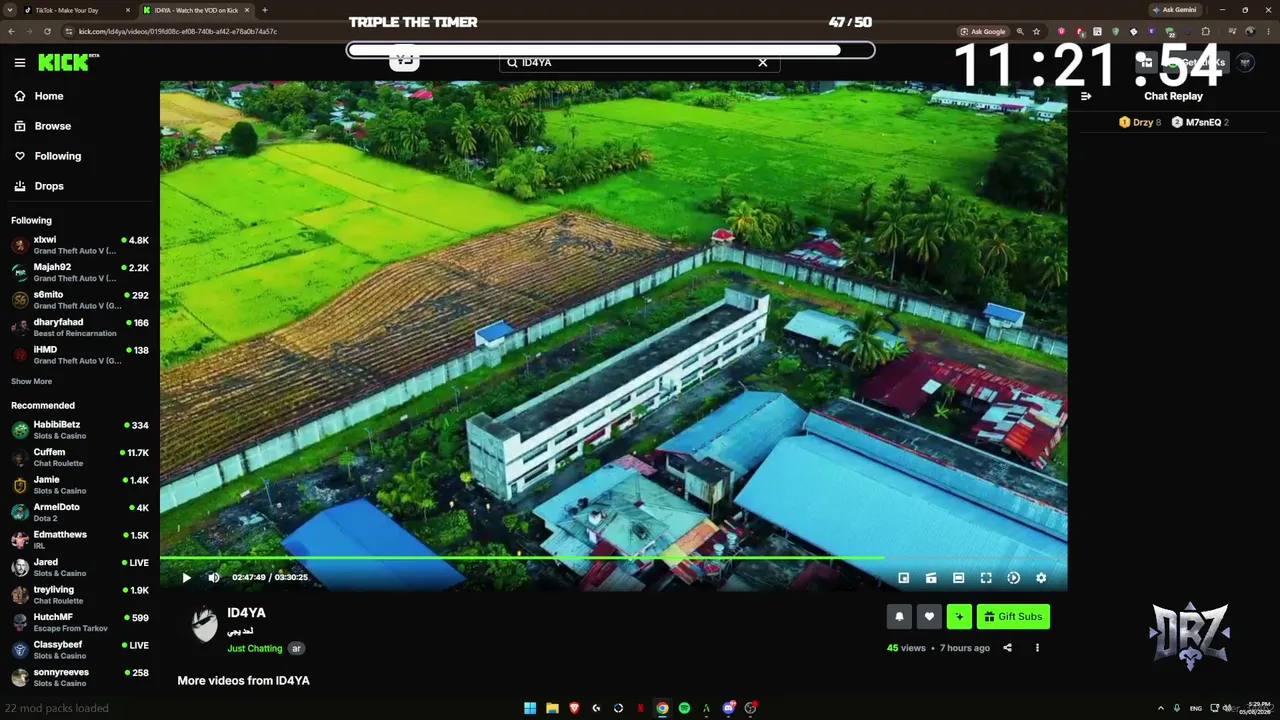The image size is (1280, 720).
Task: Go back in browser history
Action: pyautogui.click(x=11, y=31)
